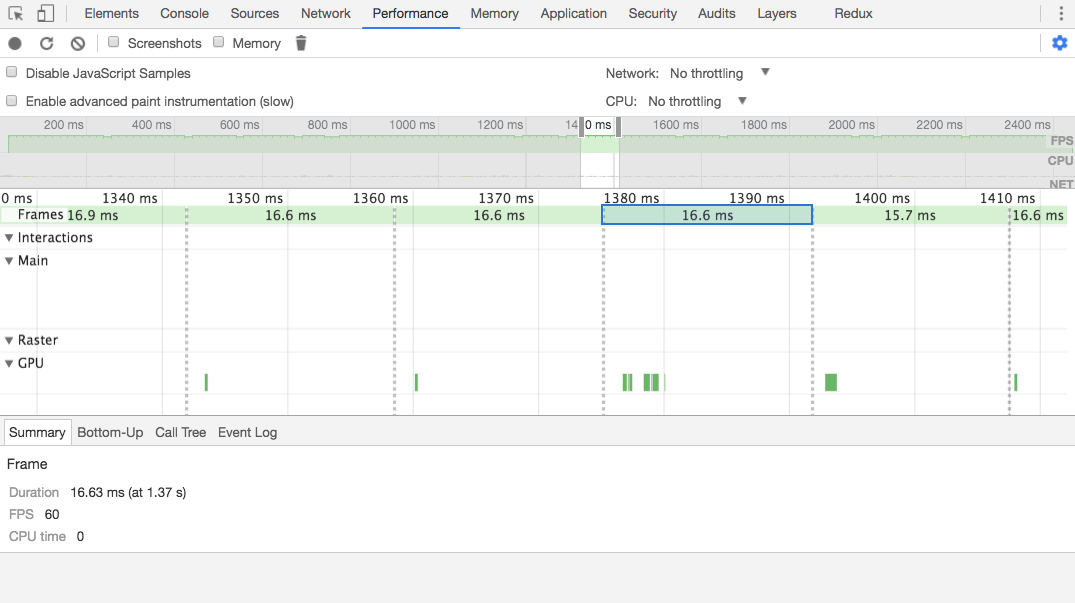Open the Sources tab
This screenshot has width=1075, height=603.
pos(254,13)
